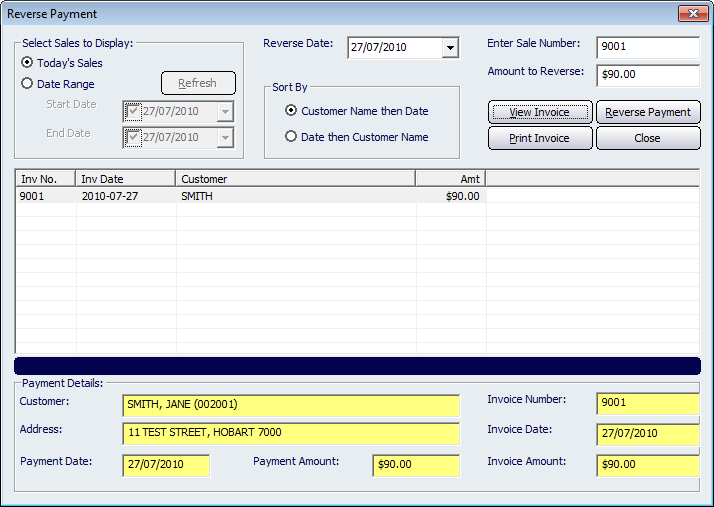Click the Payment Date field
The width and height of the screenshot is (714, 507).
tap(166, 465)
